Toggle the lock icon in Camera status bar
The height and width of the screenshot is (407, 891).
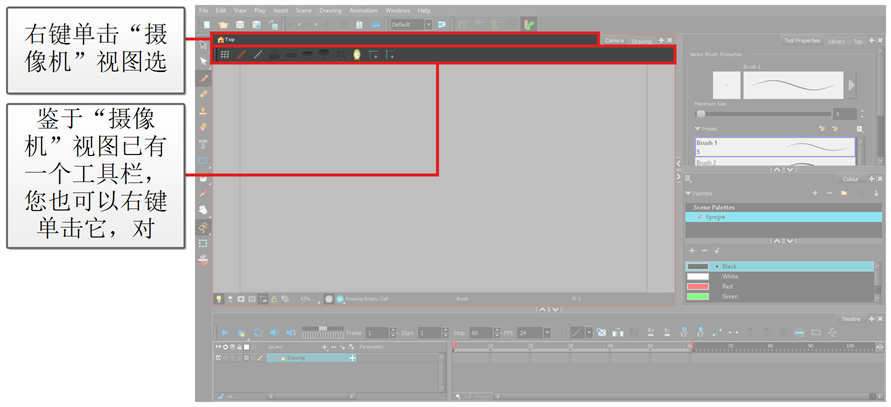272,298
